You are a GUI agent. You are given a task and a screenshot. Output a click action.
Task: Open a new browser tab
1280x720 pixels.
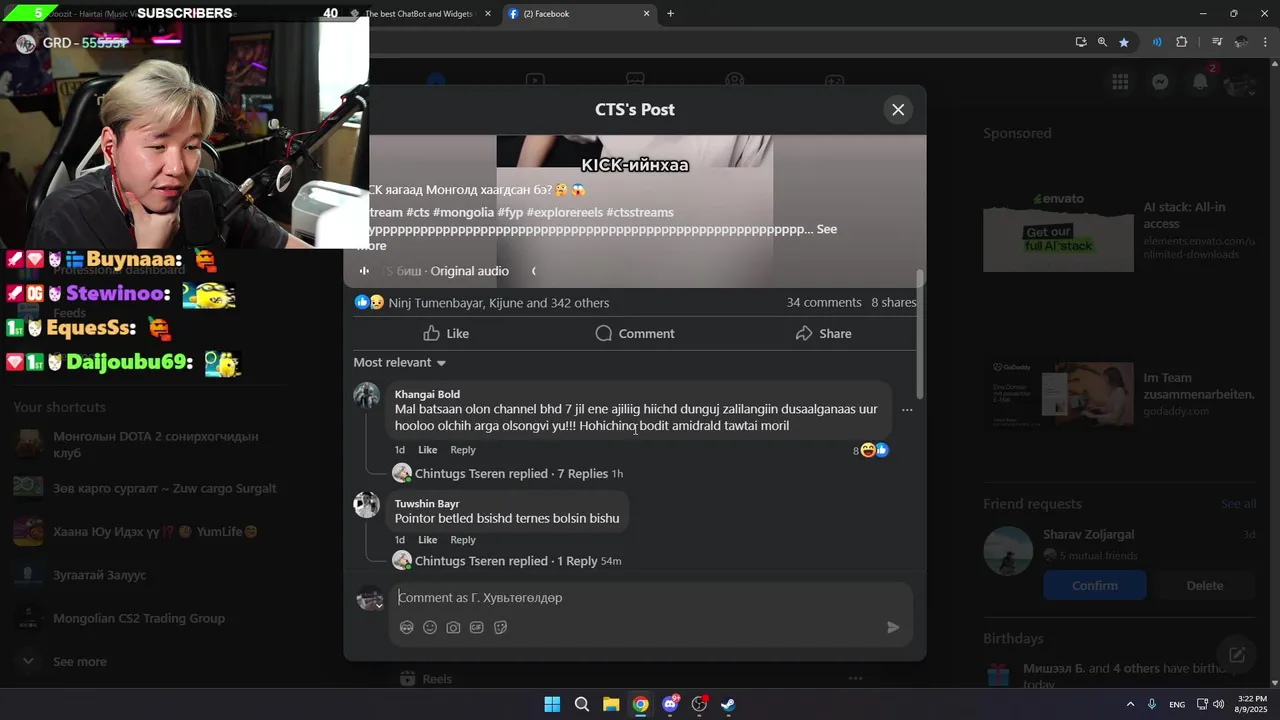click(x=670, y=14)
